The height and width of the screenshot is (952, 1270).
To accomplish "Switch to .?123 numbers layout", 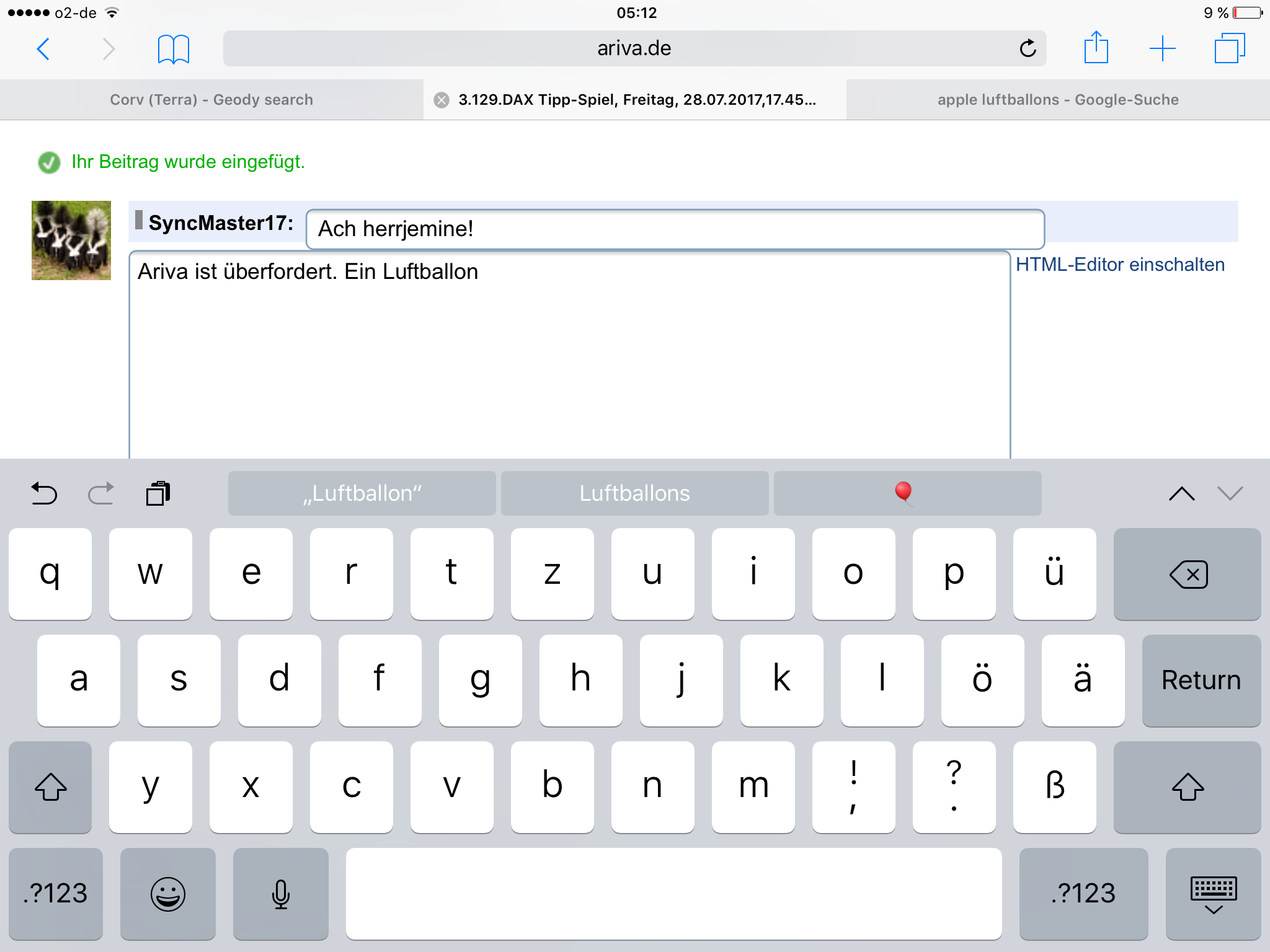I will coord(55,893).
